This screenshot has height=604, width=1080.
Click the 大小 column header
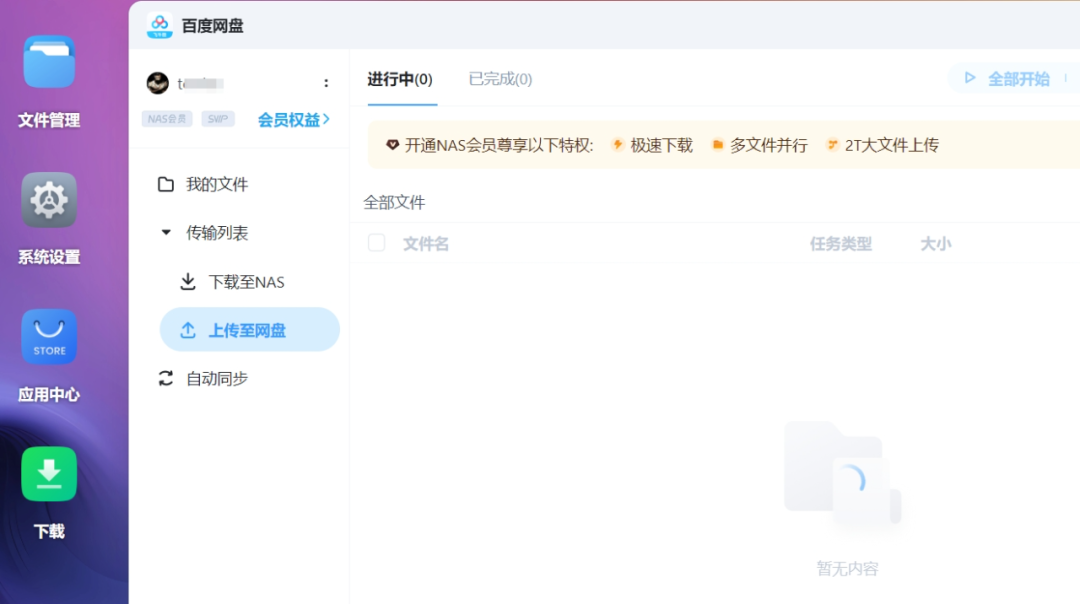(936, 244)
